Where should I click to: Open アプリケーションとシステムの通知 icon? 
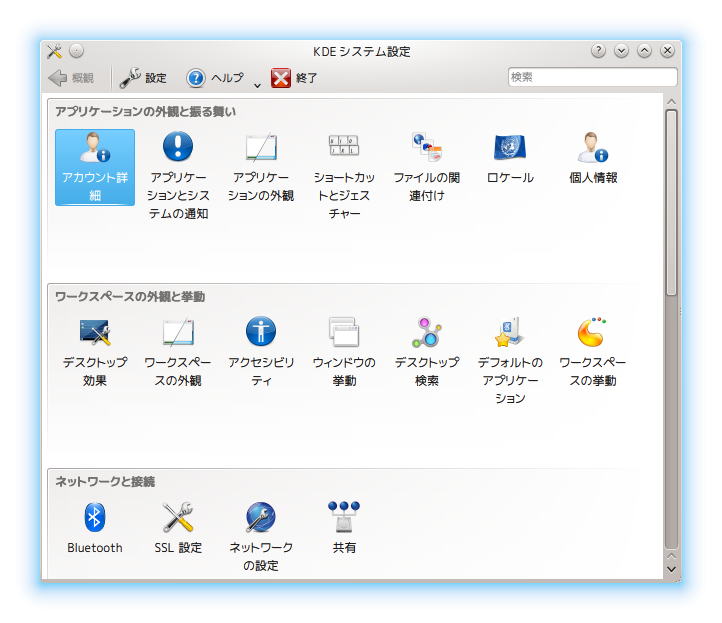pos(177,148)
